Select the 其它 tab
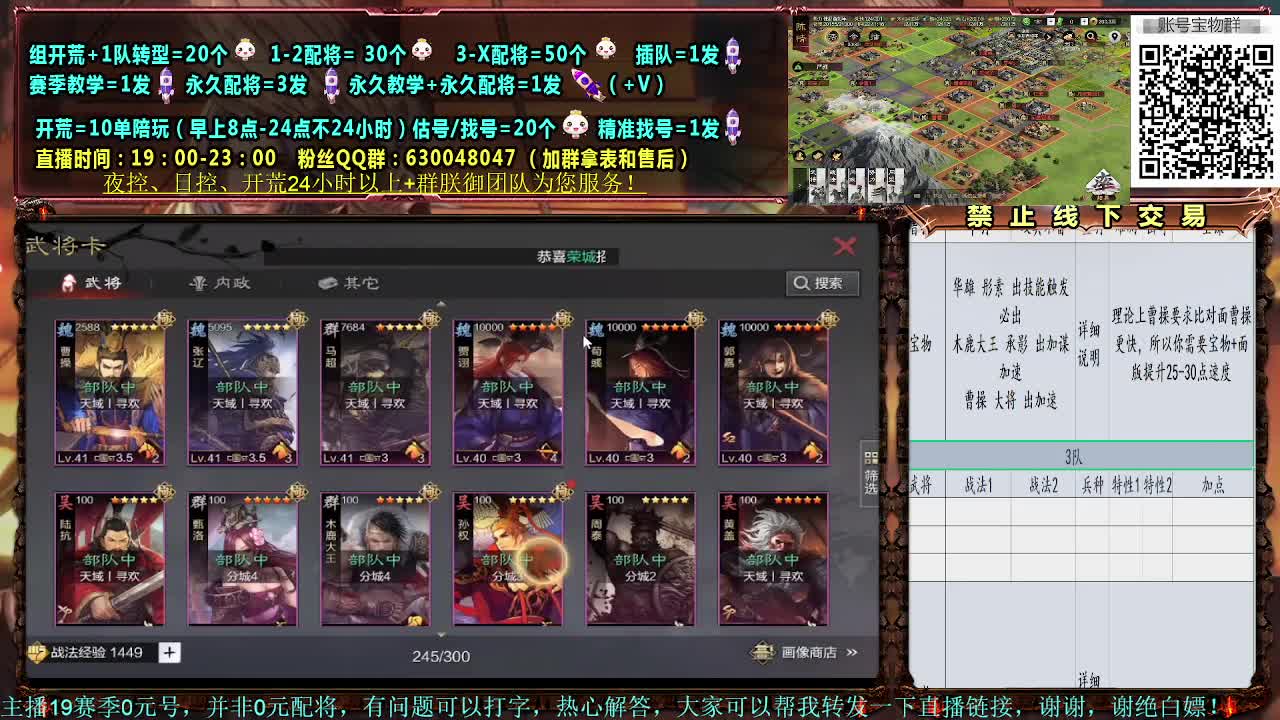This screenshot has height=720, width=1280. [x=348, y=283]
